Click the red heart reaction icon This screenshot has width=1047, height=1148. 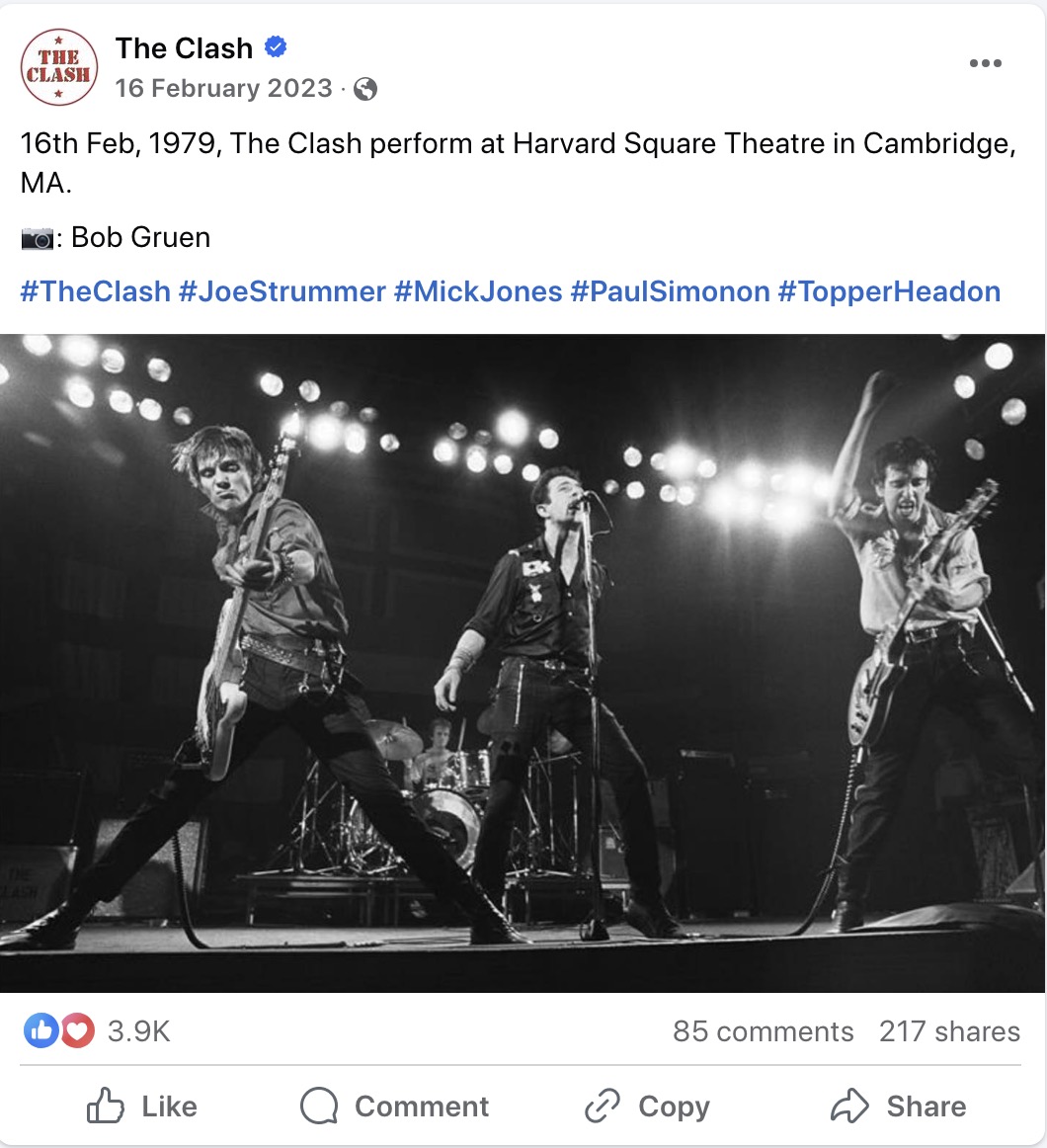coord(78,1030)
